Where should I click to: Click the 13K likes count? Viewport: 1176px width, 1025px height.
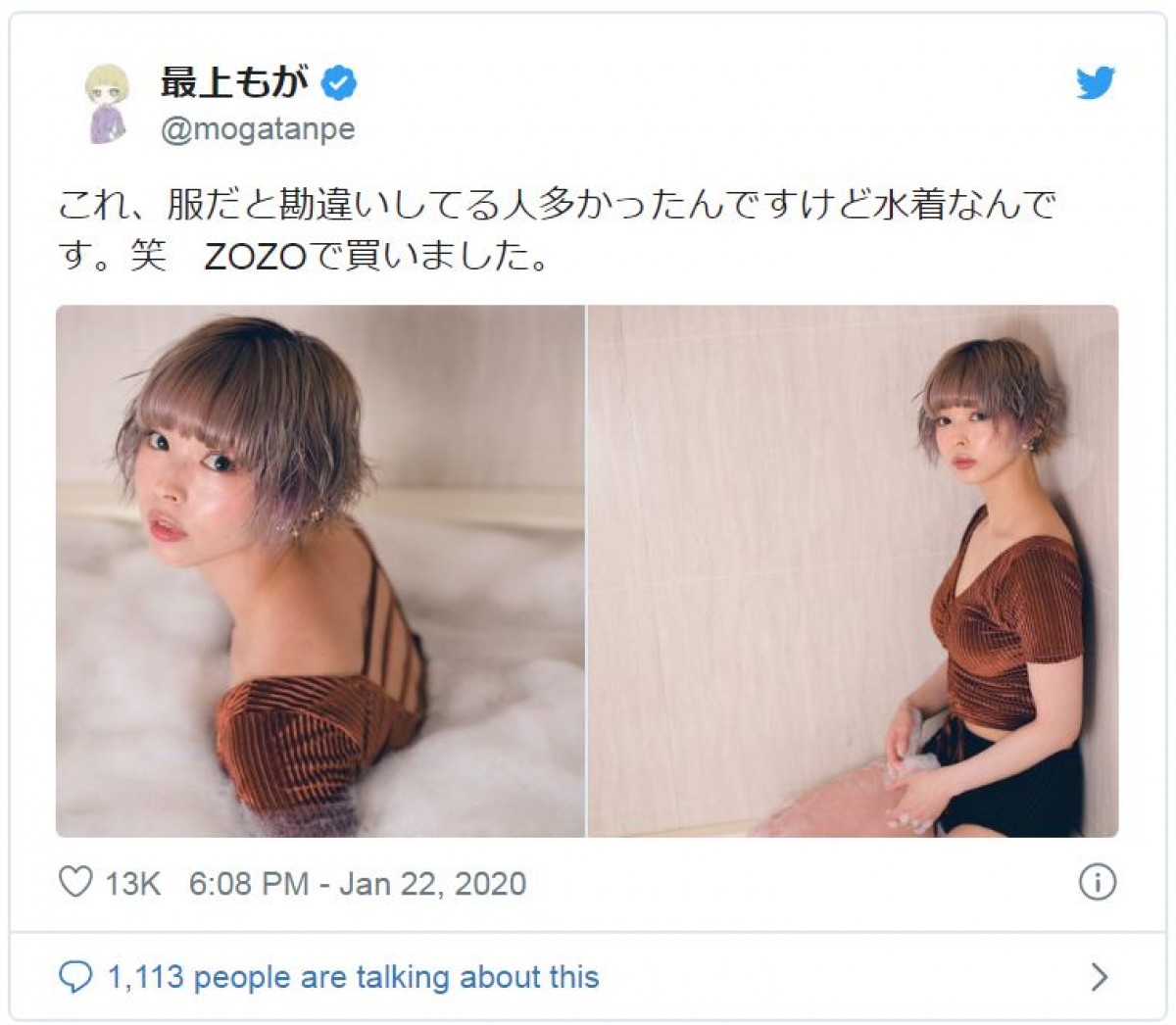[x=132, y=883]
